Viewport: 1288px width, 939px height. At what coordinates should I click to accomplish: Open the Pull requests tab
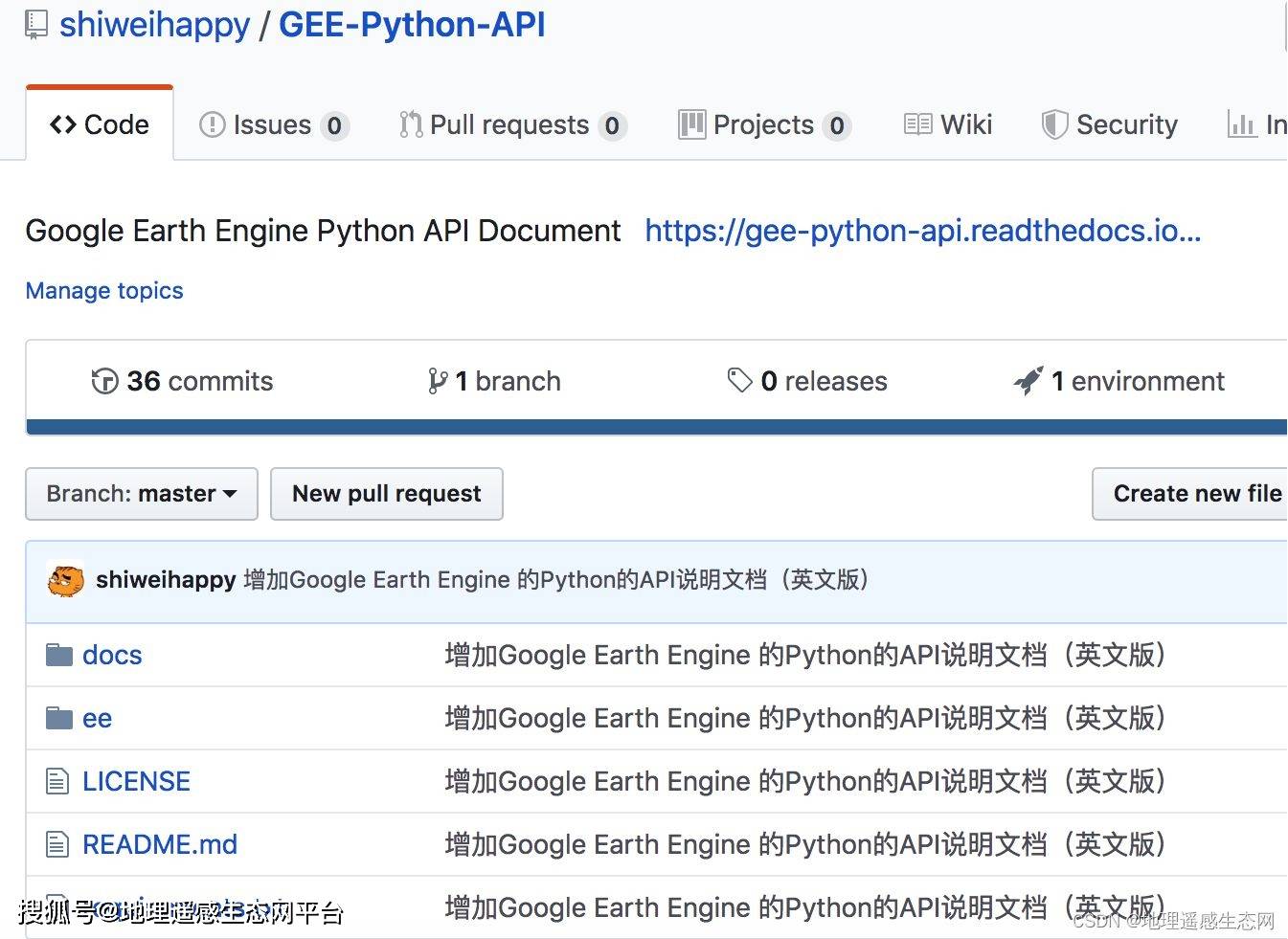[512, 125]
